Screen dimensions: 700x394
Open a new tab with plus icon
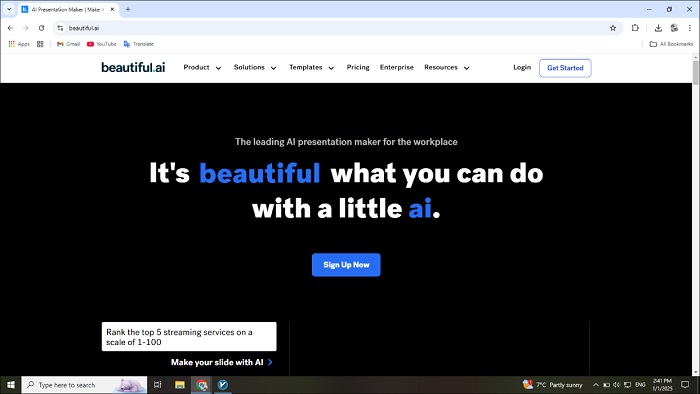coord(128,9)
